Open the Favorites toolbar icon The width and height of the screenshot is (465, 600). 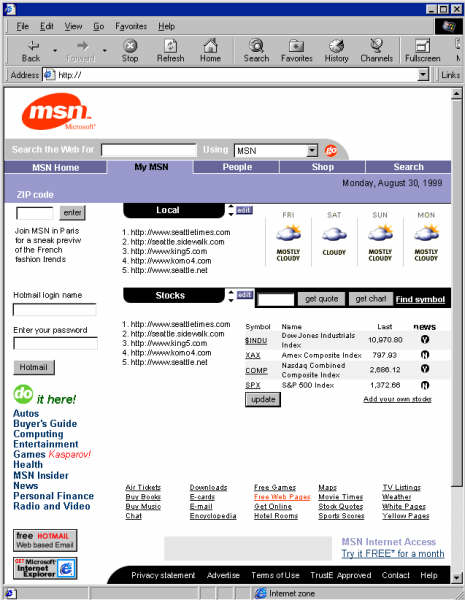click(296, 46)
